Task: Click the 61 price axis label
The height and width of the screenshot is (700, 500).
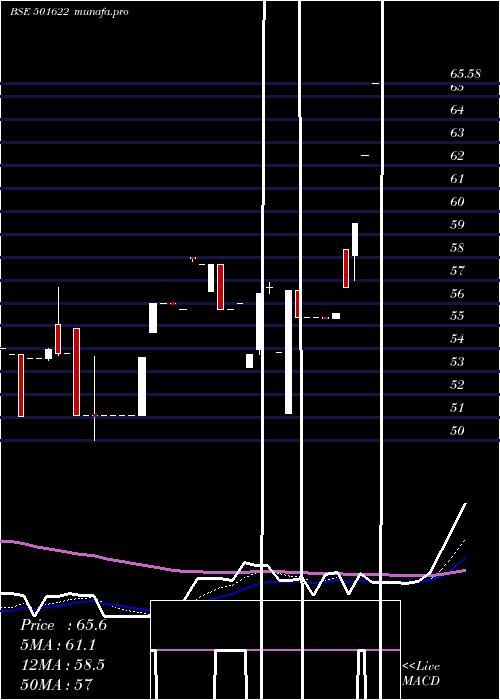Action: [x=457, y=179]
